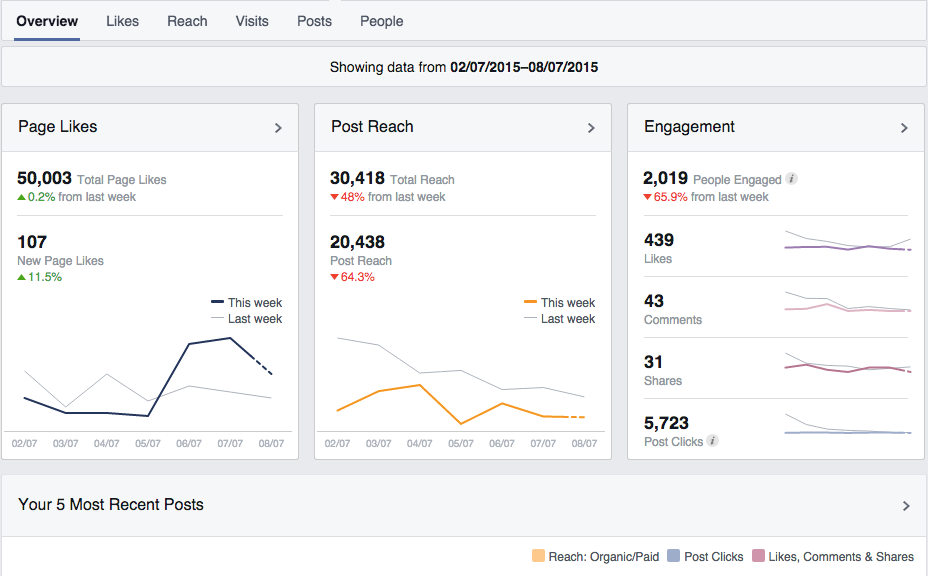Expand the Post Reach panel arrow
928x576 pixels.
[591, 128]
